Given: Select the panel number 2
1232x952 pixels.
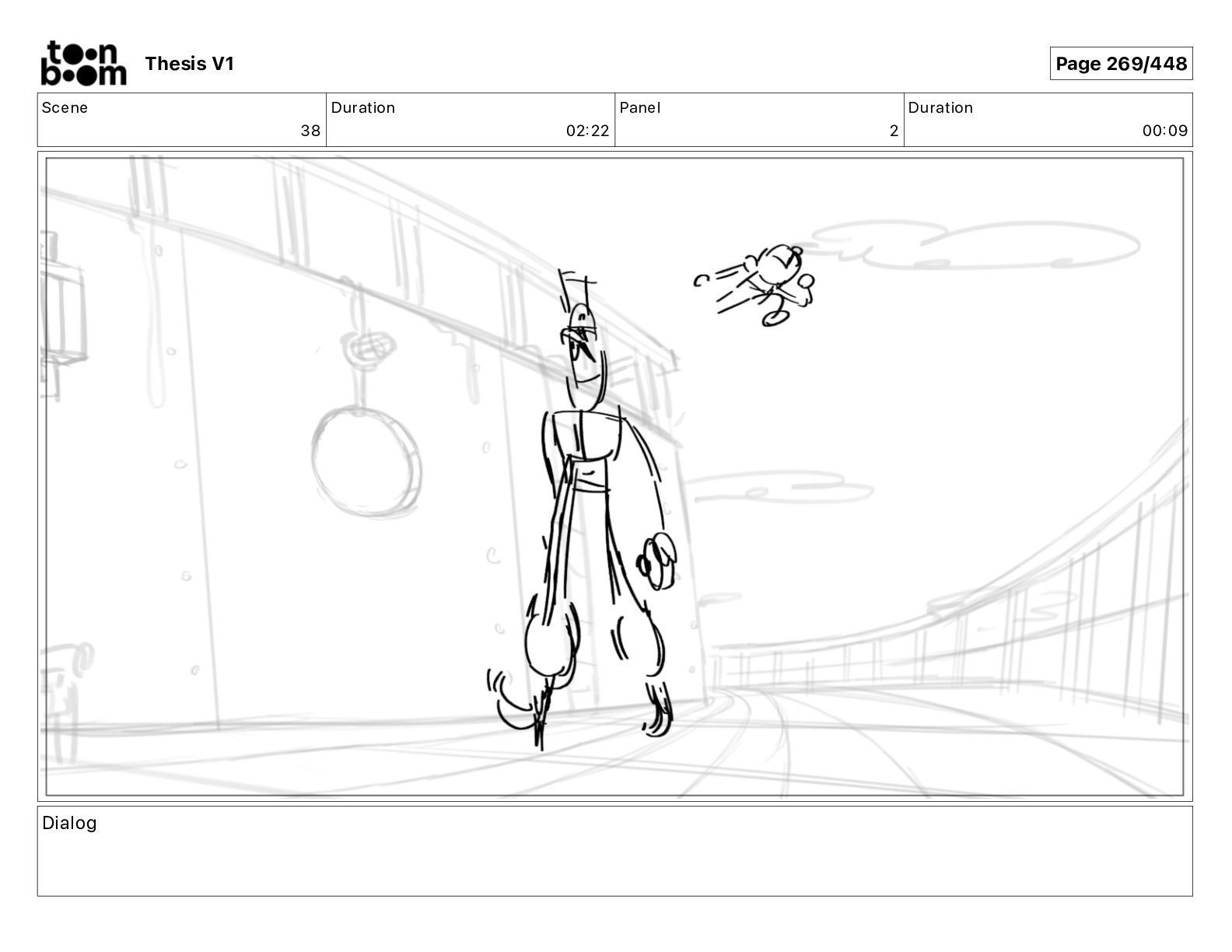Looking at the screenshot, I should pyautogui.click(x=894, y=131).
